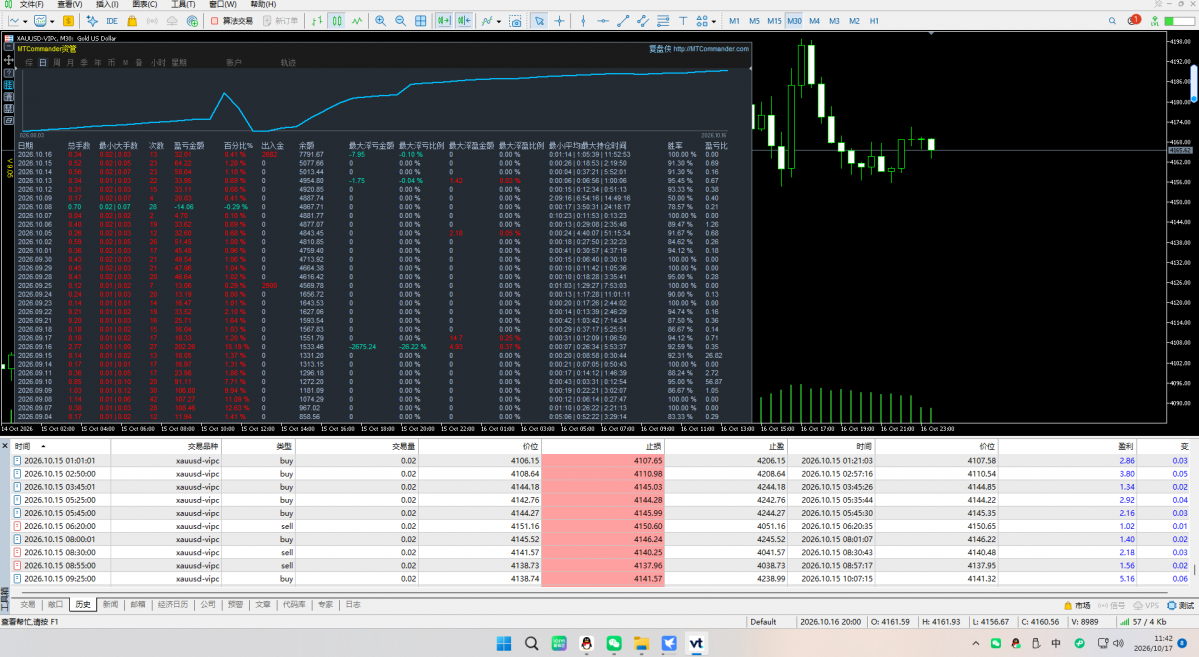Show hidden system tray icons chevron
The width and height of the screenshot is (1199, 657).
pos(976,643)
